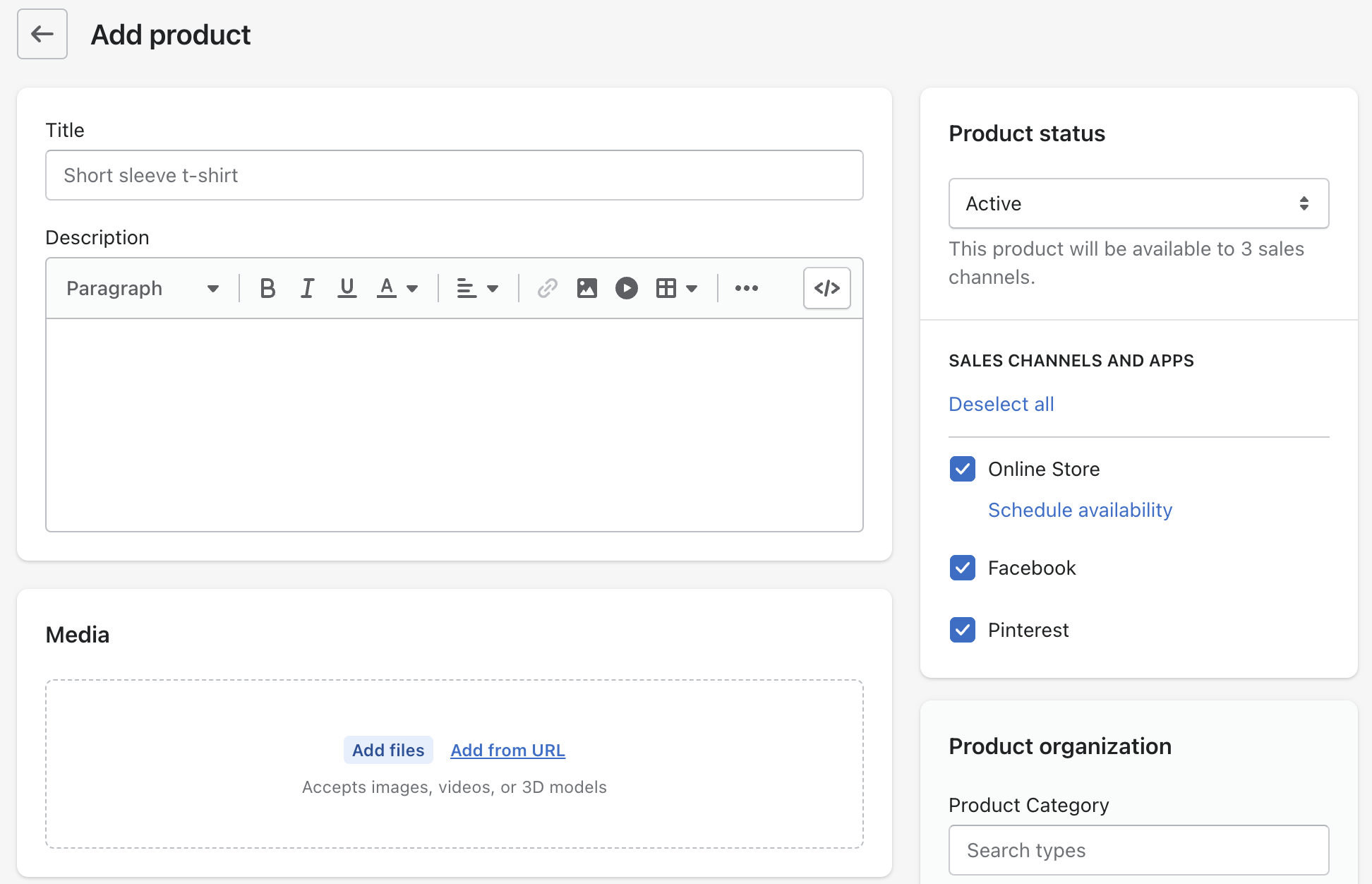The image size is (1372, 884).
Task: Uncheck the Pinterest sales channel
Action: pyautogui.click(x=963, y=630)
